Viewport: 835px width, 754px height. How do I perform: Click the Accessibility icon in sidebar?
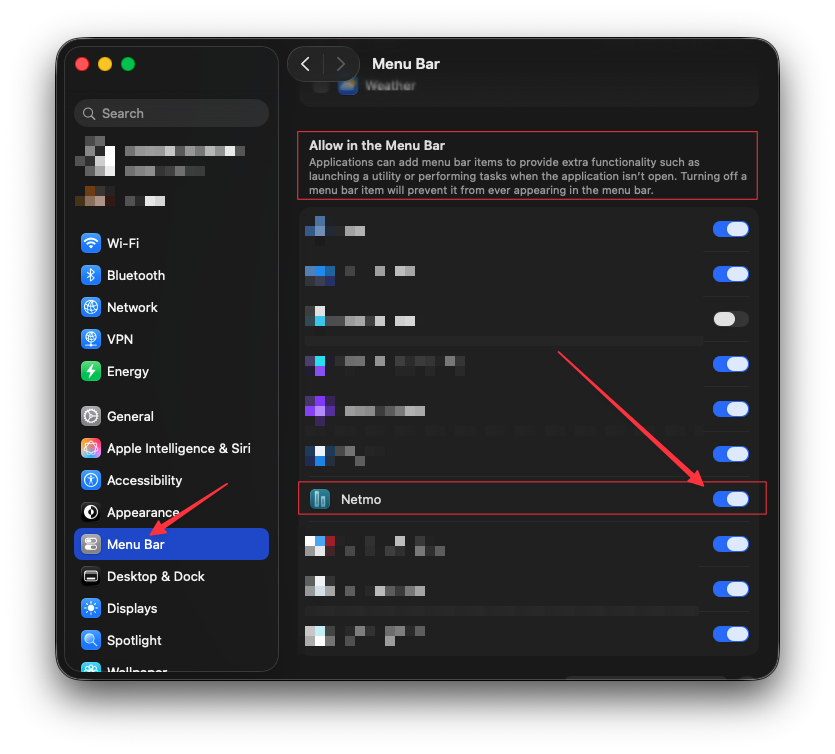[91, 480]
